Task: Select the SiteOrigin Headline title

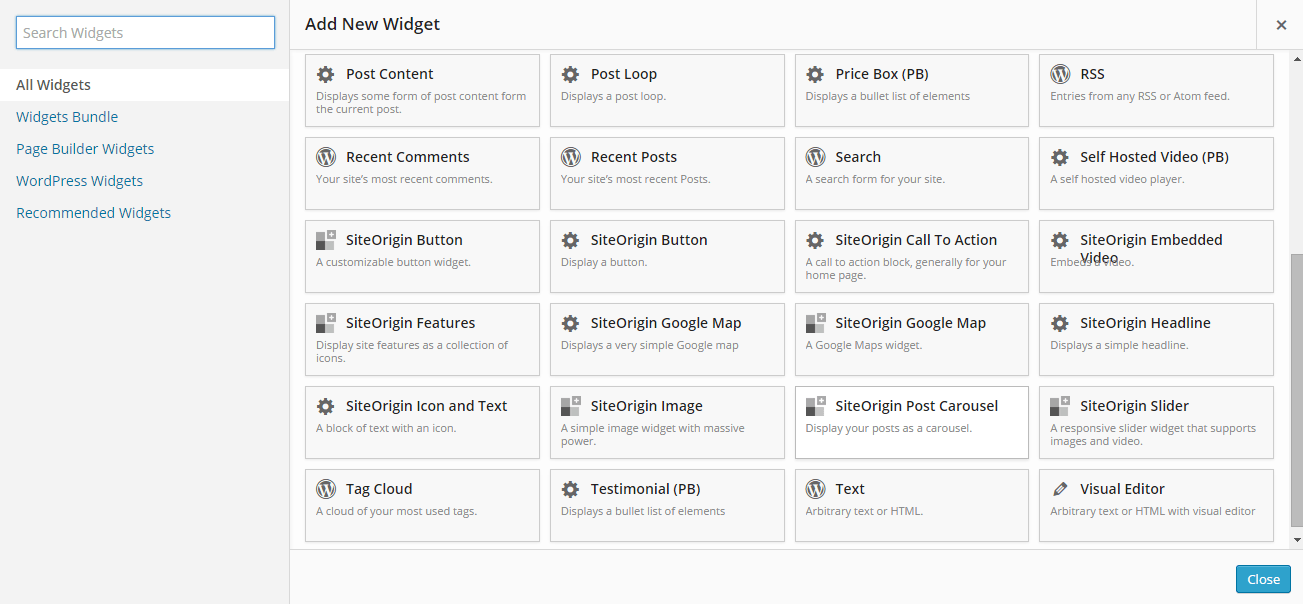Action: click(x=1145, y=323)
